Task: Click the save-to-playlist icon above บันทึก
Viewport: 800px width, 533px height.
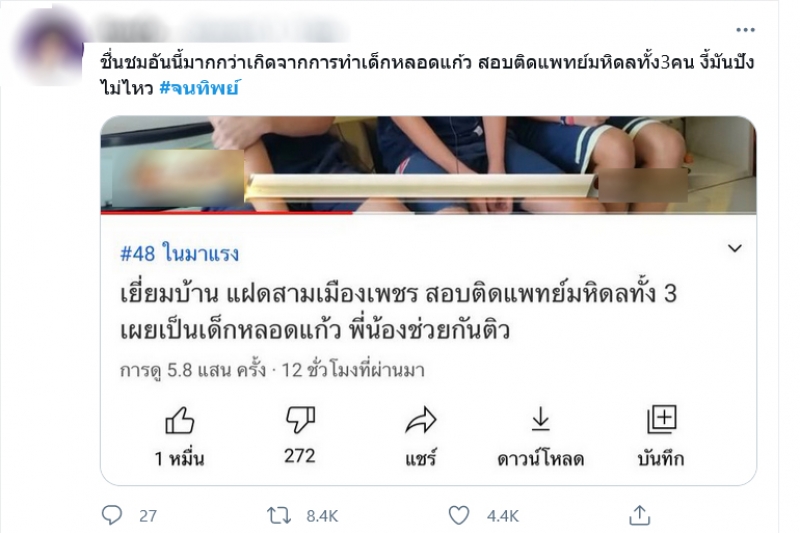Action: click(x=661, y=419)
